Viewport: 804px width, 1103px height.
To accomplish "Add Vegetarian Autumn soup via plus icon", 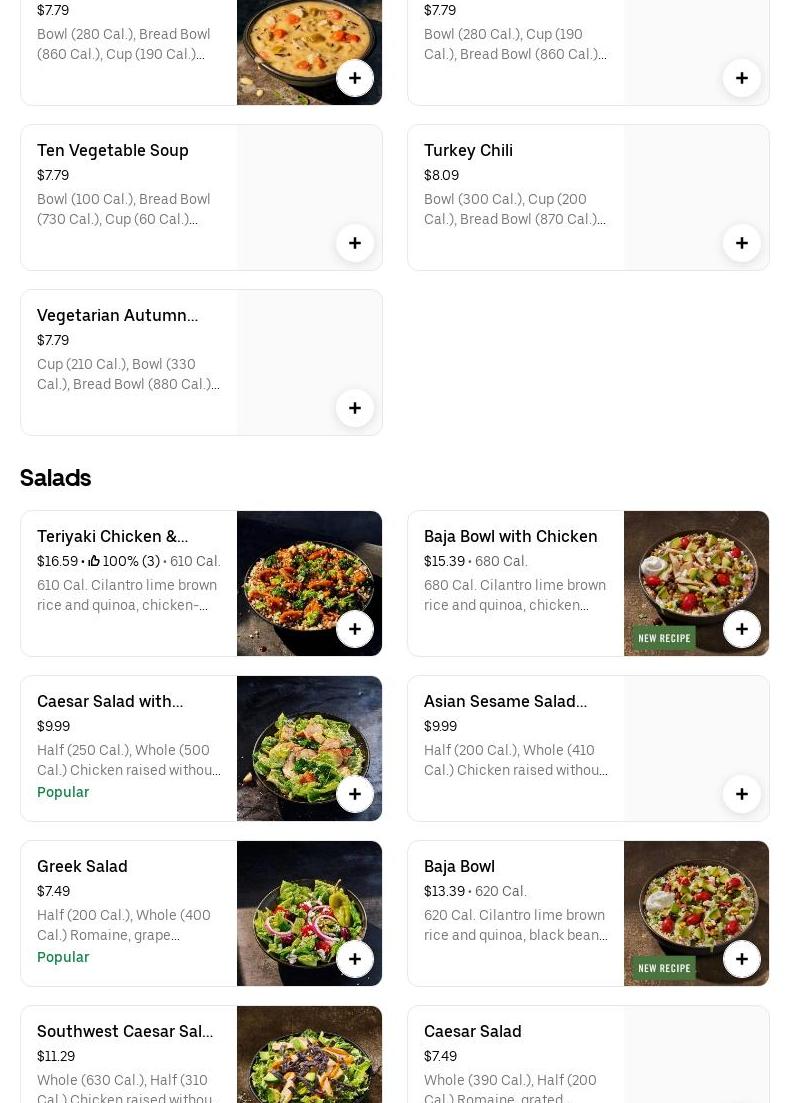I will pyautogui.click(x=354, y=408).
